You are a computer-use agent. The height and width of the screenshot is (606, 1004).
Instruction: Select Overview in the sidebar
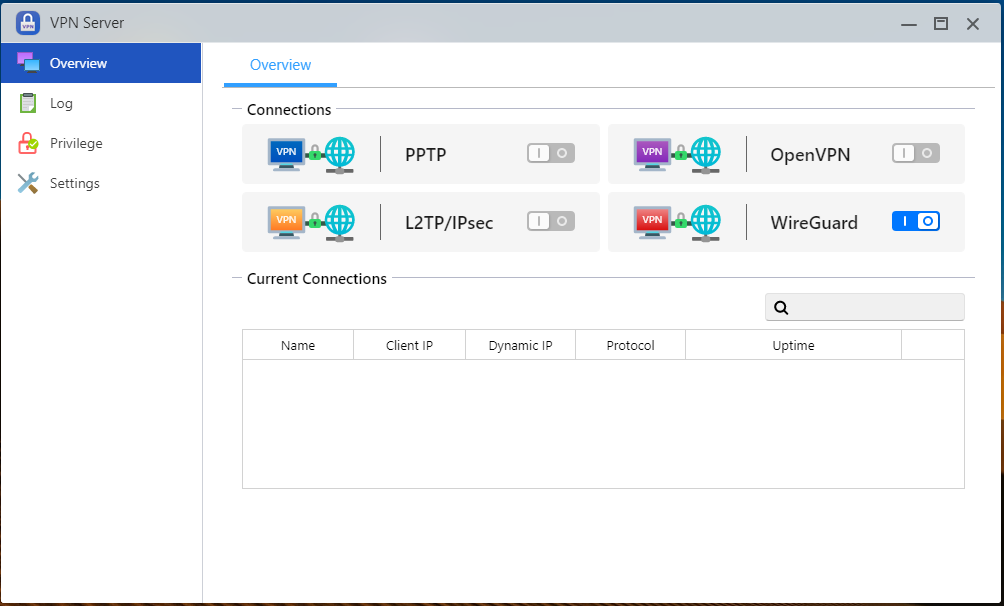101,63
